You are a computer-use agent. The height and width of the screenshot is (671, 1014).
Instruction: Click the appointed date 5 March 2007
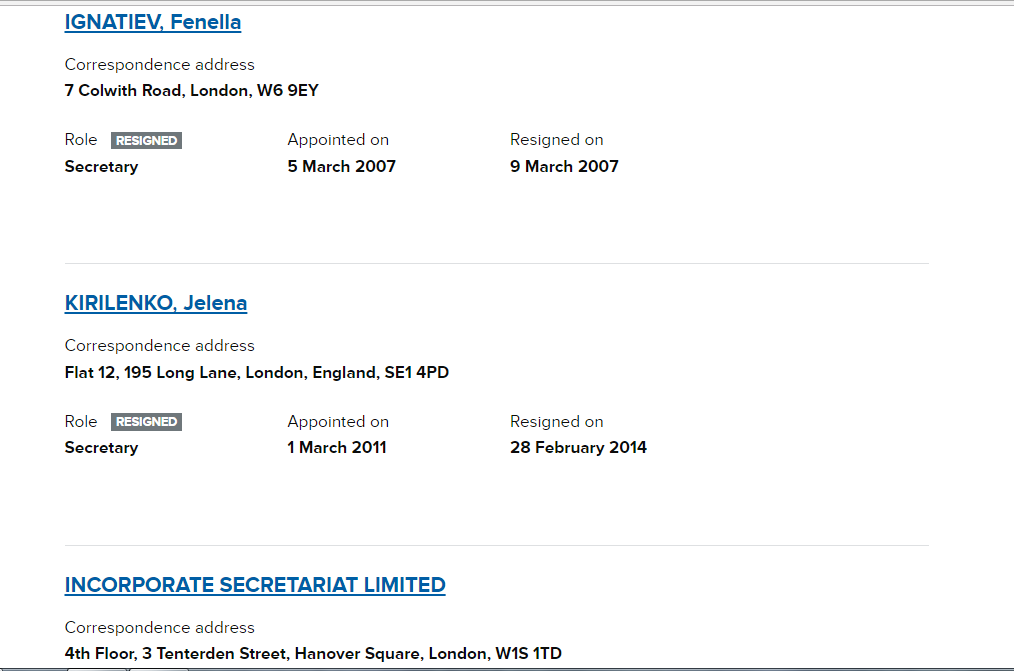(341, 167)
